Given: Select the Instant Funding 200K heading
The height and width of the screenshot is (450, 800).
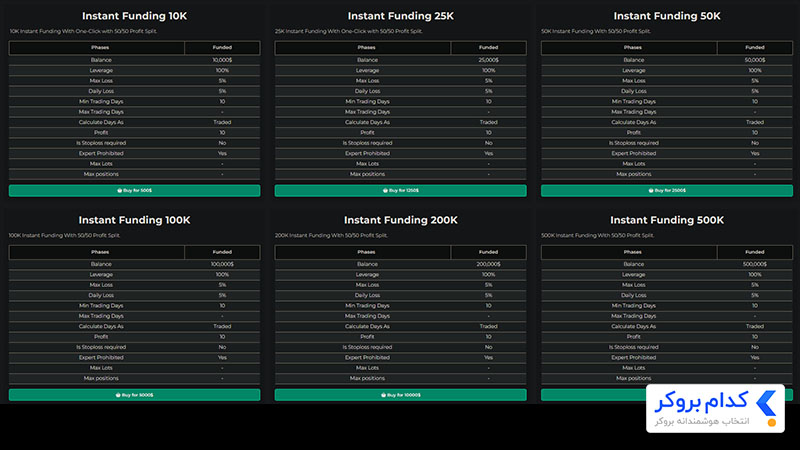Looking at the screenshot, I should (401, 220).
